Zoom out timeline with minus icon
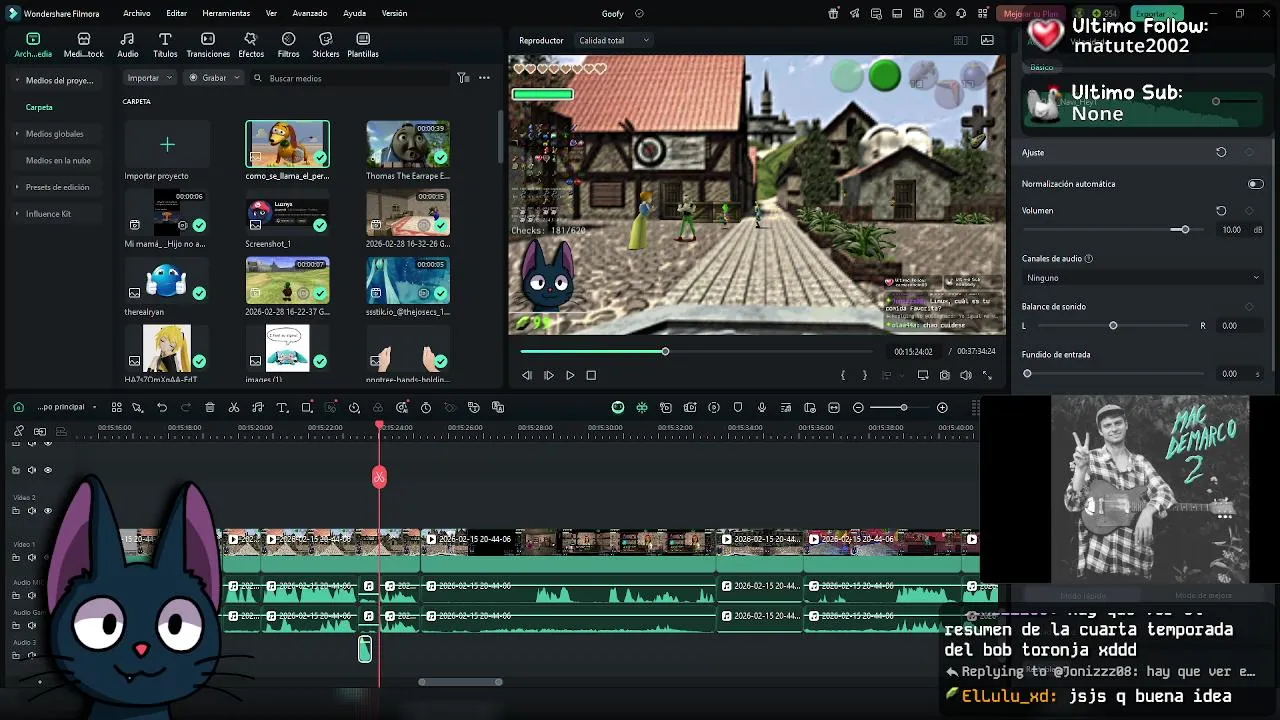The width and height of the screenshot is (1280, 720). (858, 407)
